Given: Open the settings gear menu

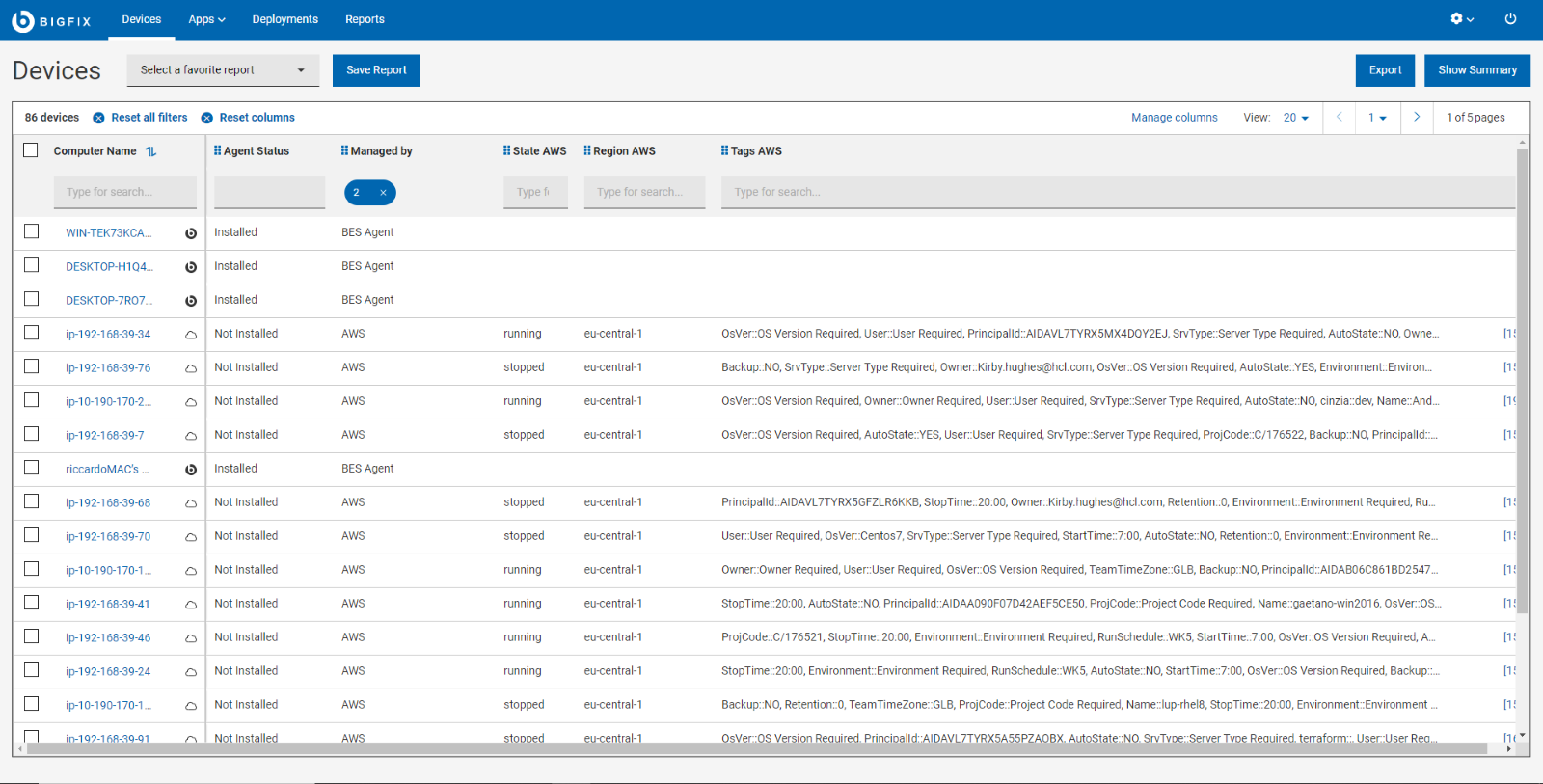Looking at the screenshot, I should (1462, 19).
